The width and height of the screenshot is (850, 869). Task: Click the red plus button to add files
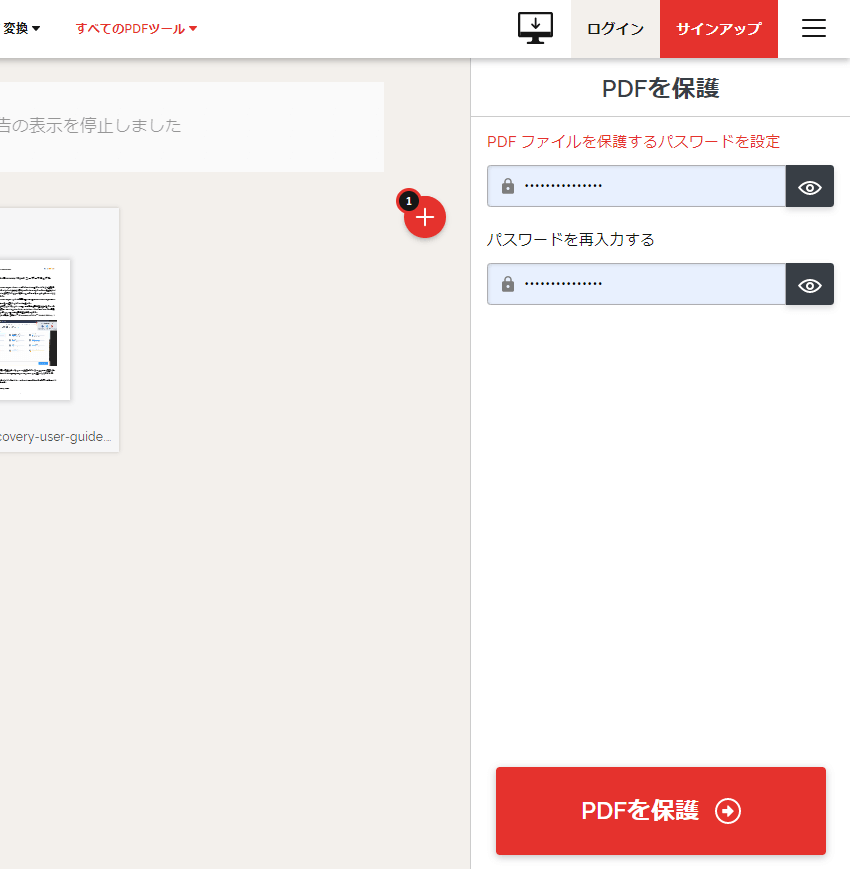424,217
